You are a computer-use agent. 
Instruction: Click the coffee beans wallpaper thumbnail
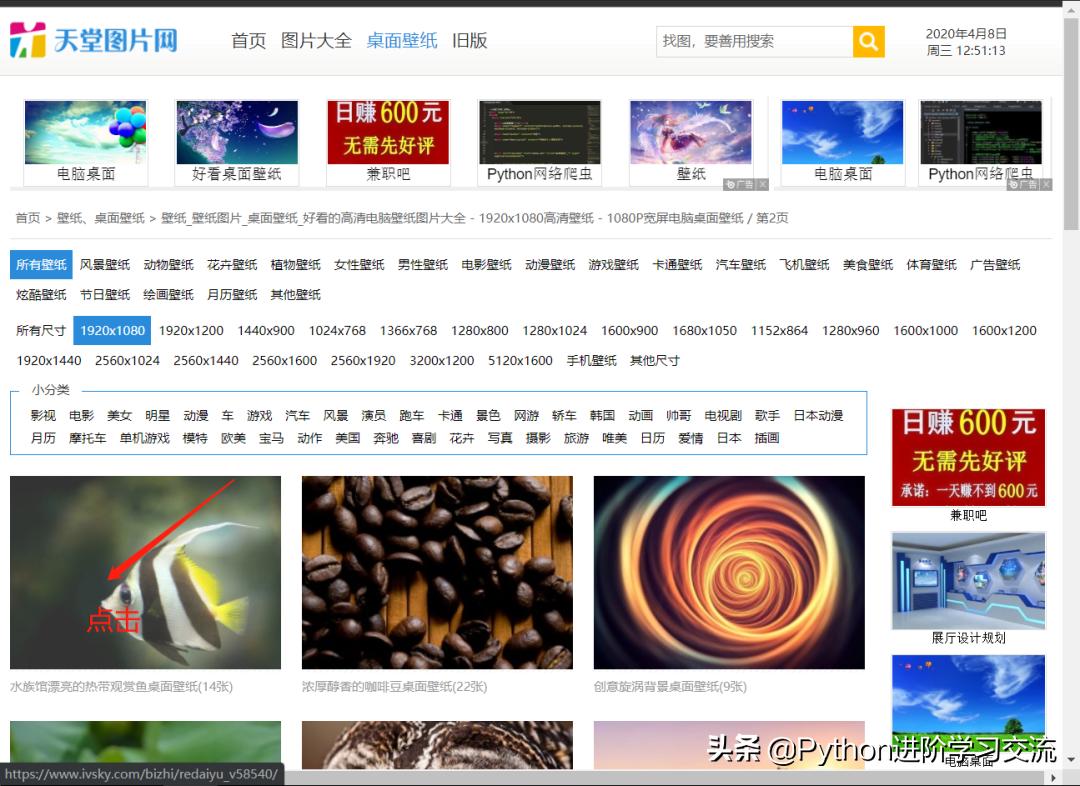coord(437,571)
